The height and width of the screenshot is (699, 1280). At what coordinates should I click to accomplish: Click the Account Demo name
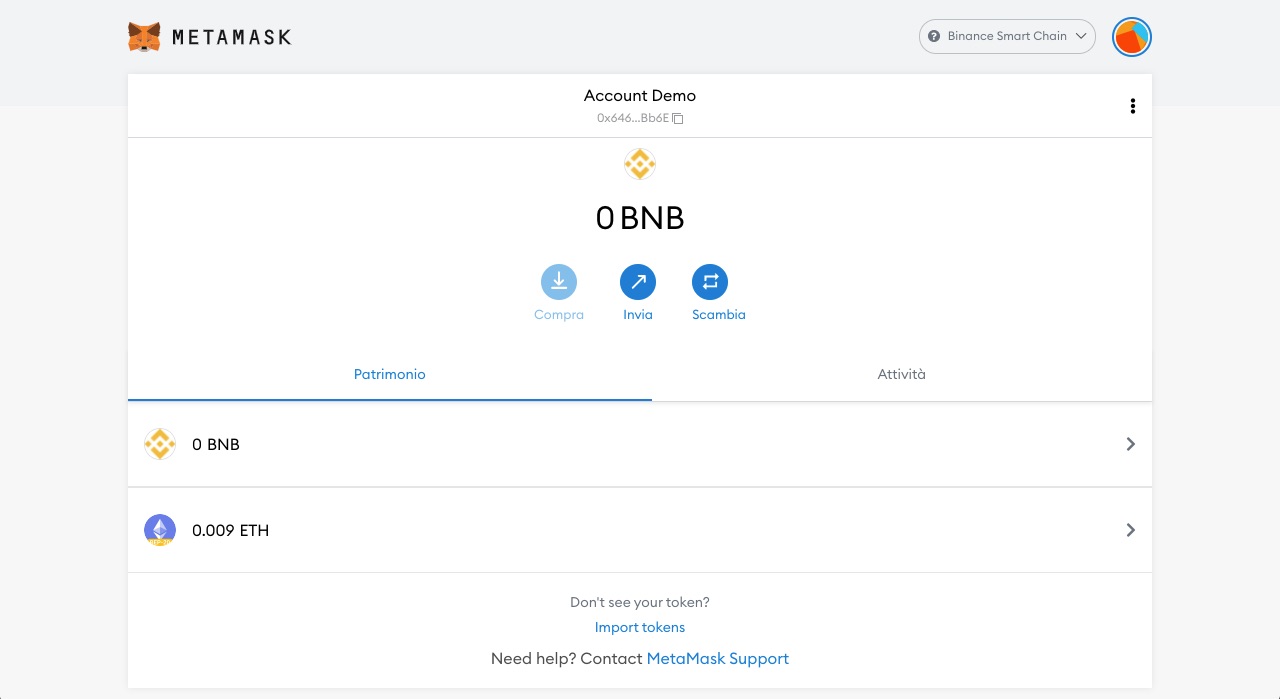point(640,96)
